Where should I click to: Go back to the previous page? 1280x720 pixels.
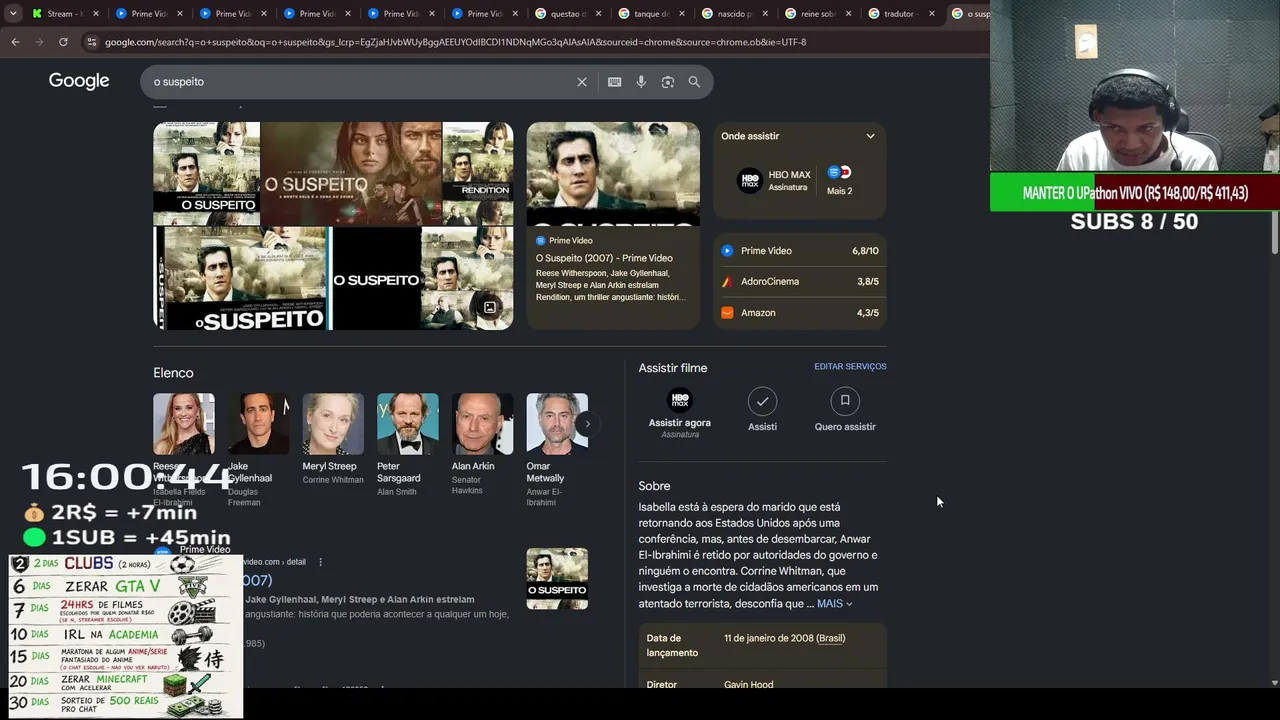pyautogui.click(x=15, y=42)
